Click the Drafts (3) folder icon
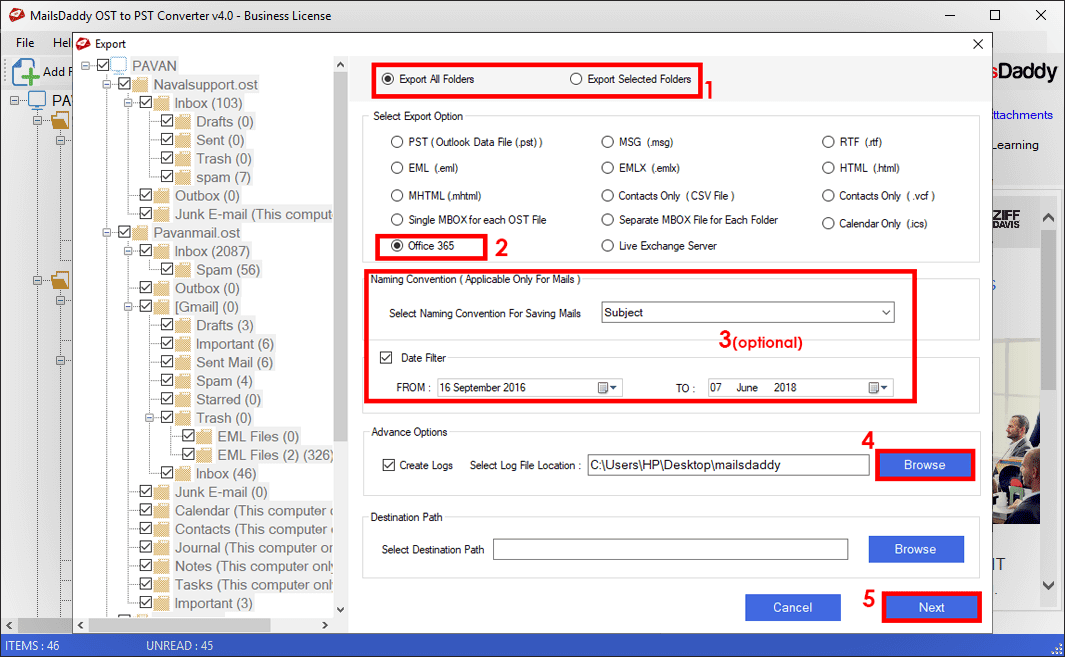The image size is (1065, 657). pyautogui.click(x=183, y=325)
